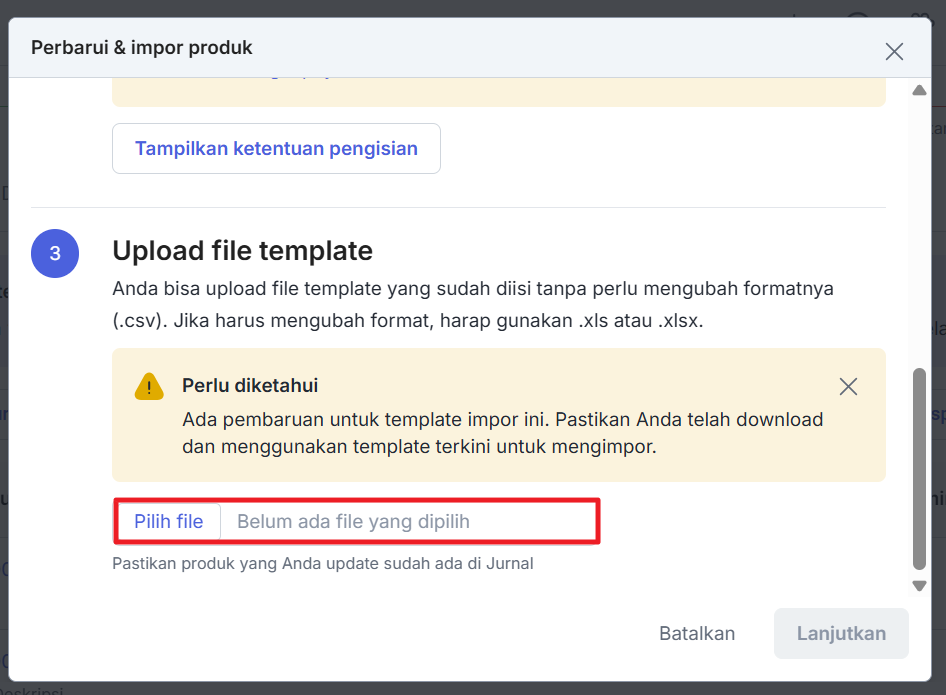Click scrollbar track above the thumb

[x=919, y=230]
